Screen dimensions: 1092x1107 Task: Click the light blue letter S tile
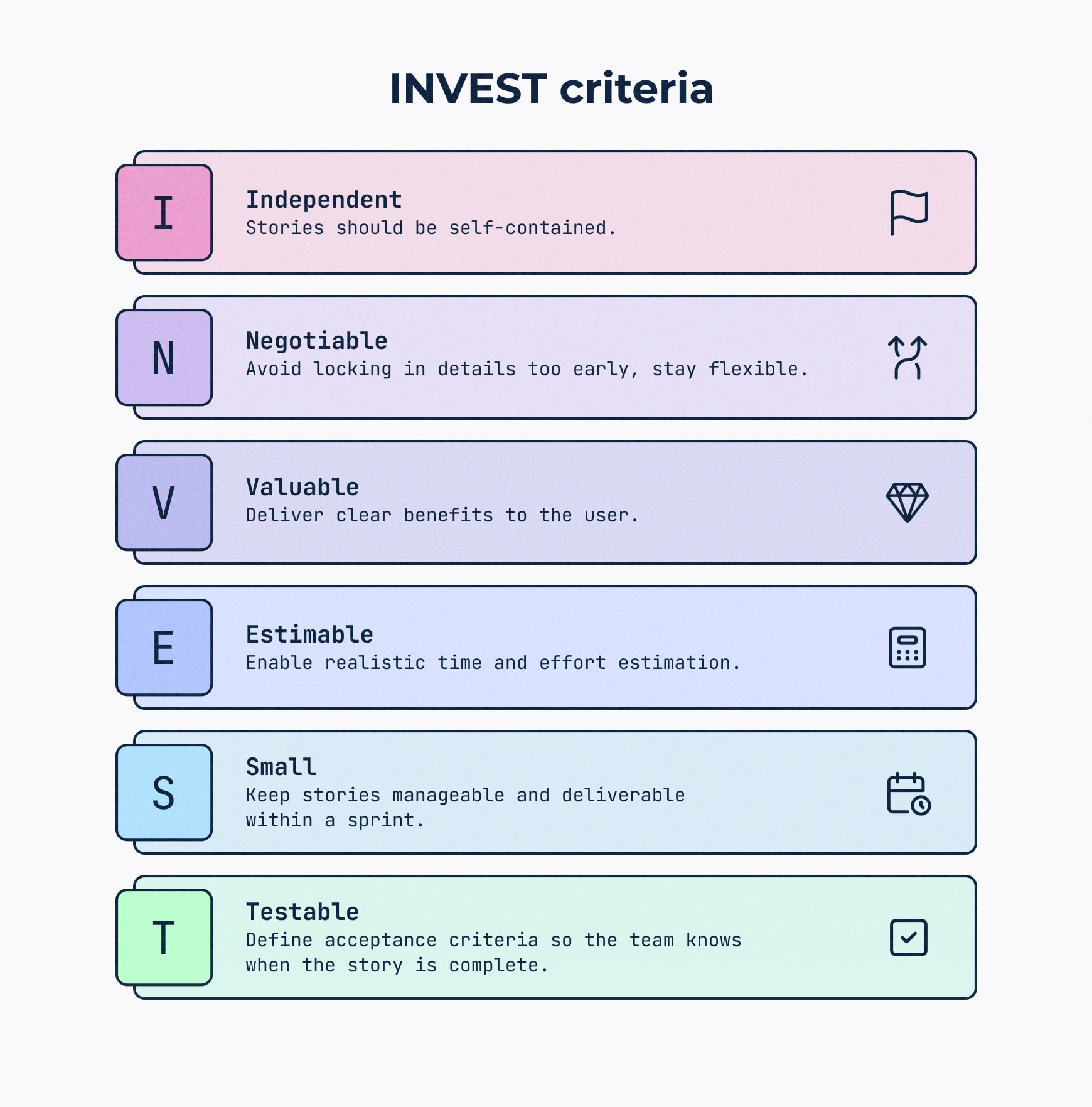pyautogui.click(x=164, y=793)
